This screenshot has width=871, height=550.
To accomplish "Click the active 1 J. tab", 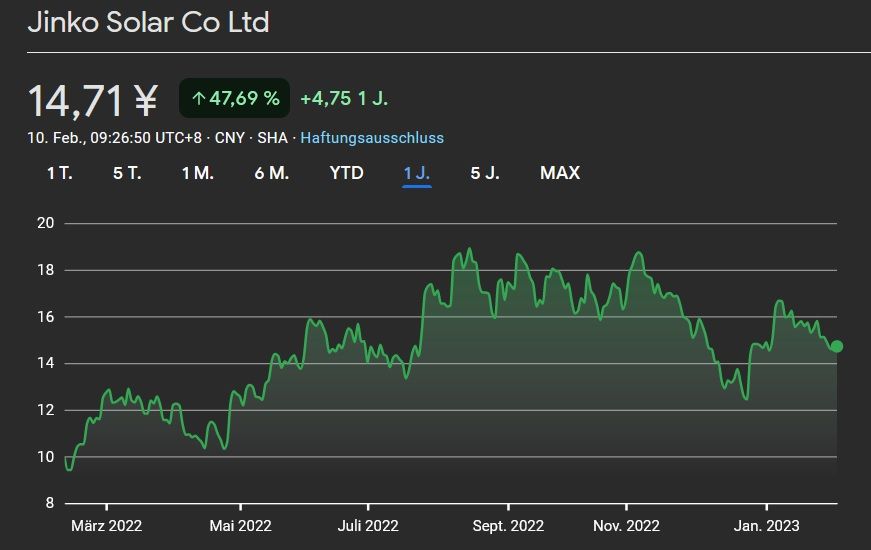I will pos(417,173).
